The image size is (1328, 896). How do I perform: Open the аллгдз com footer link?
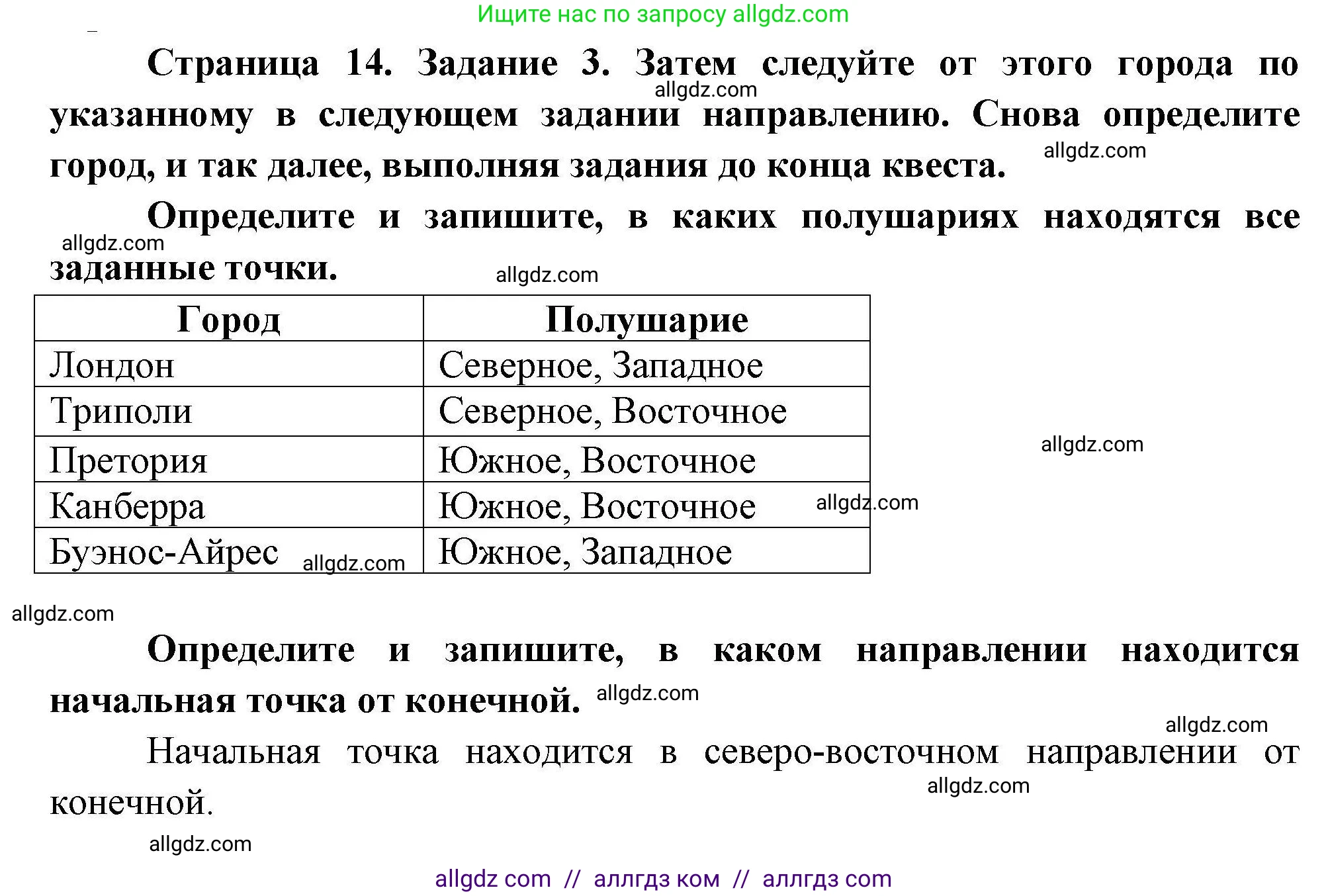click(826, 877)
